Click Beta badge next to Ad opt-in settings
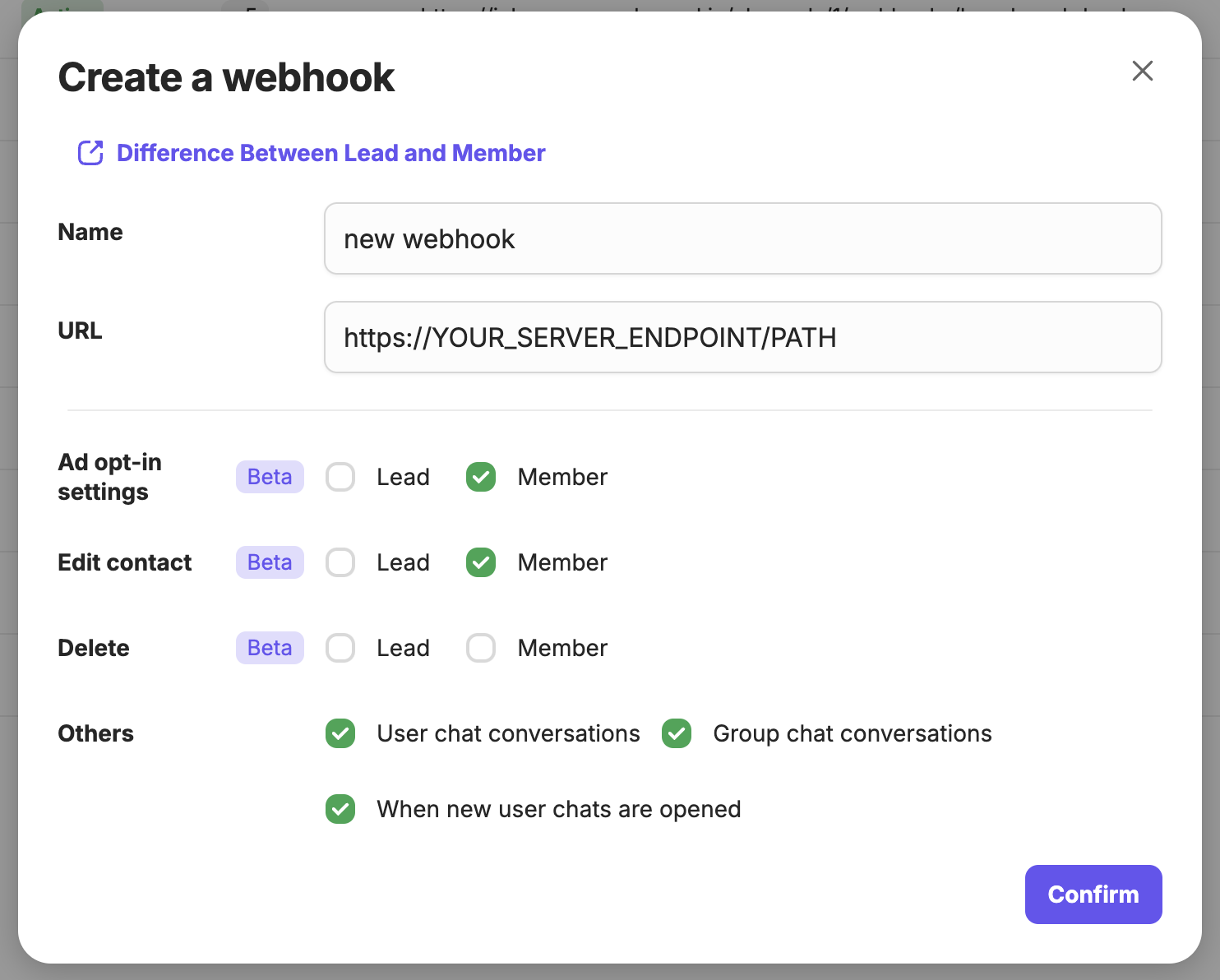1220x980 pixels. pos(270,477)
